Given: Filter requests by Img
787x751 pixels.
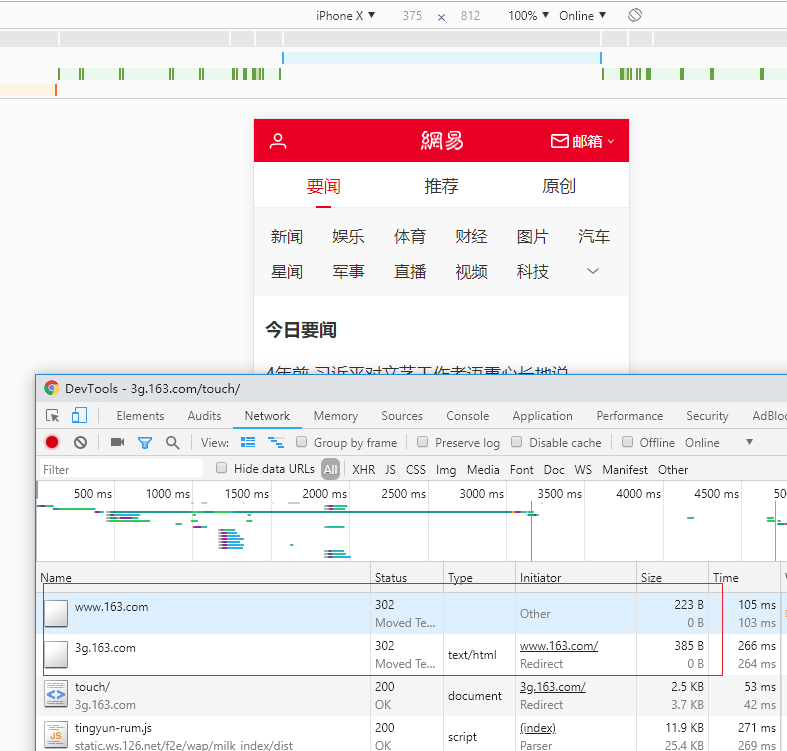Looking at the screenshot, I should coord(446,470).
